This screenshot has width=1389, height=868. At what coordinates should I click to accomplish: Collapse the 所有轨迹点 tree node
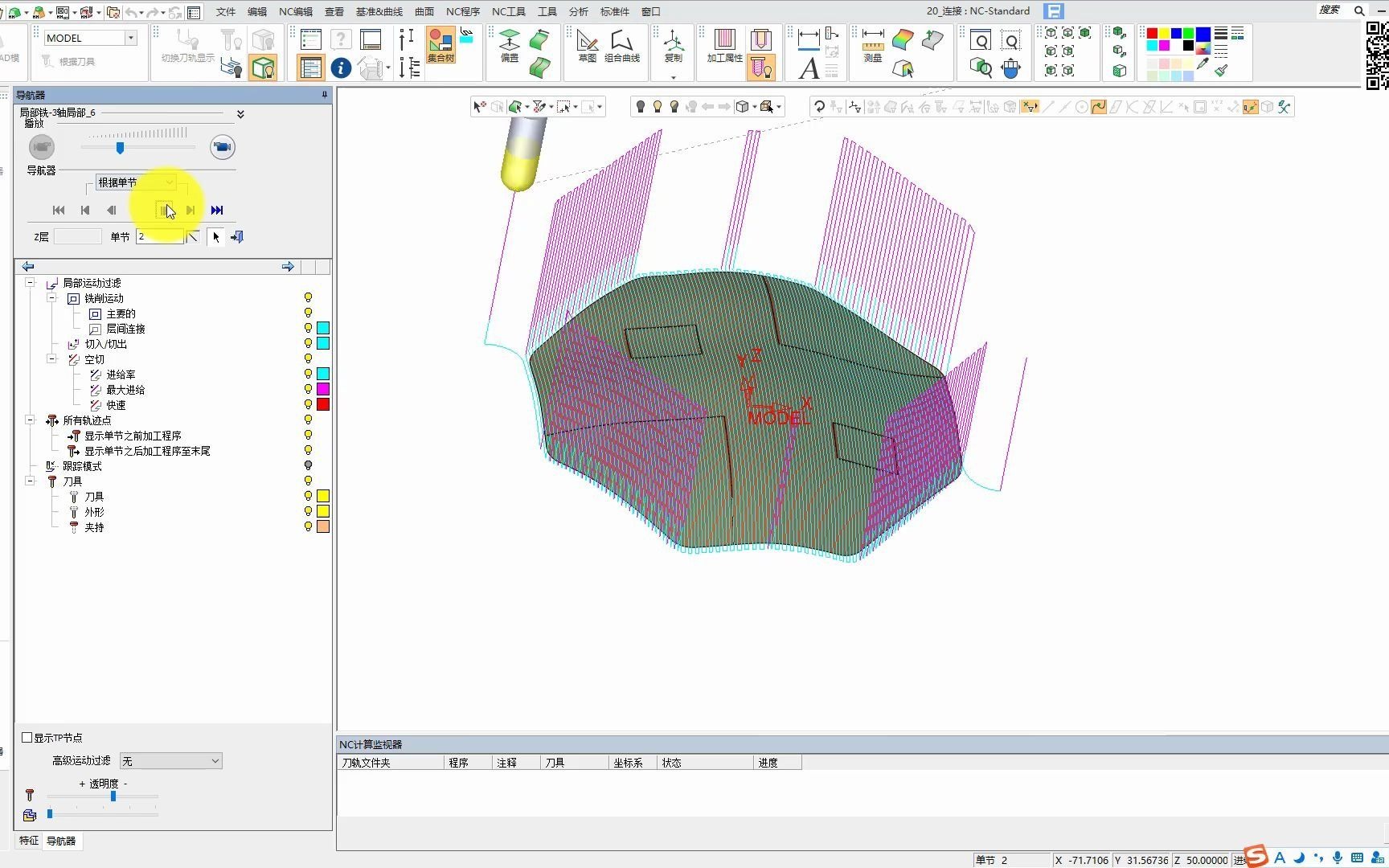click(x=30, y=420)
